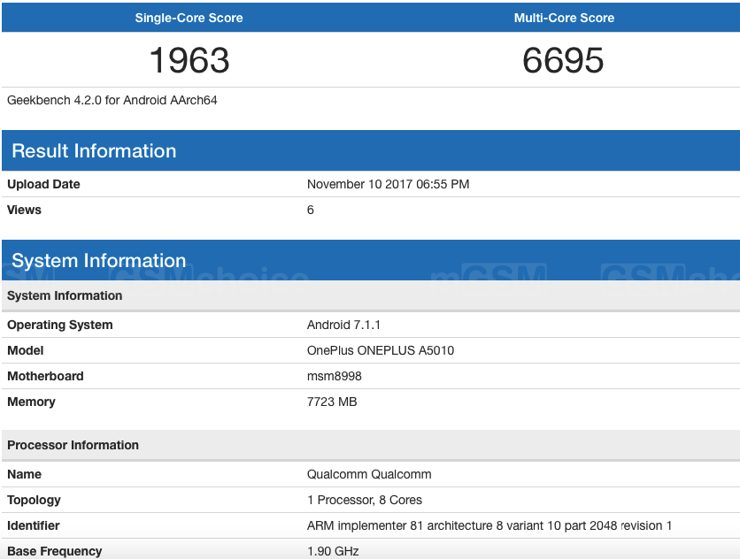Click the Model label

(x=25, y=350)
